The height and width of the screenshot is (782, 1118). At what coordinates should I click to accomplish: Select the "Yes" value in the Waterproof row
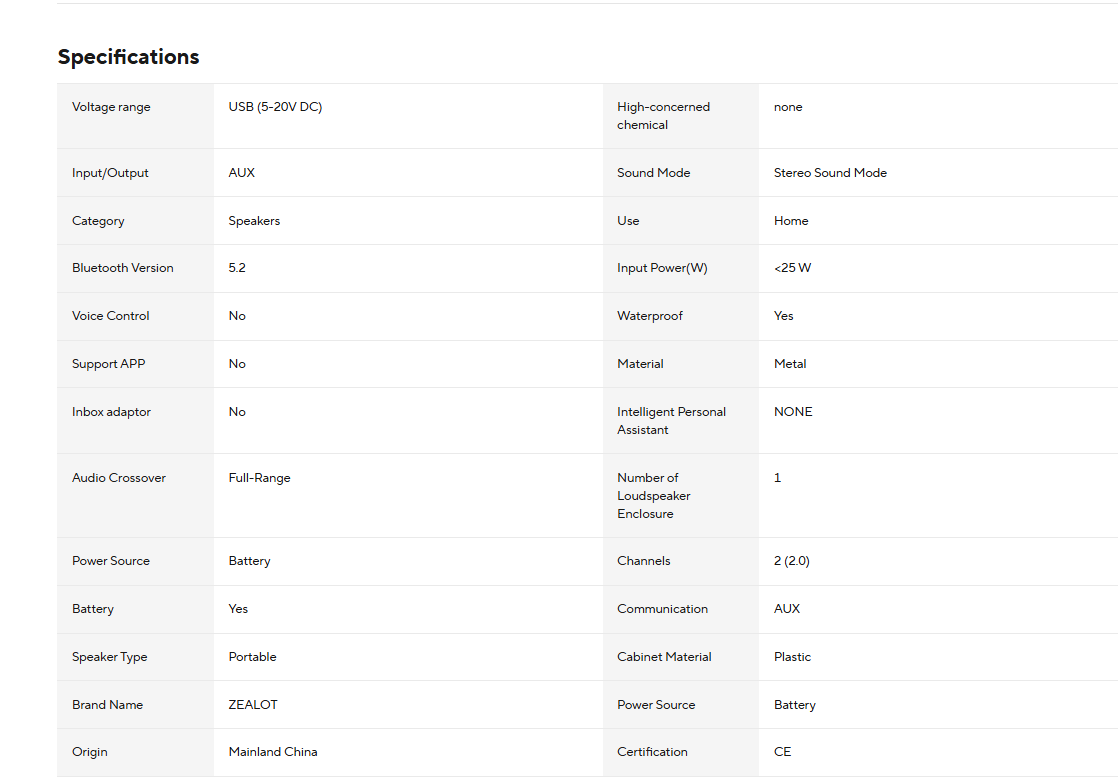point(784,316)
